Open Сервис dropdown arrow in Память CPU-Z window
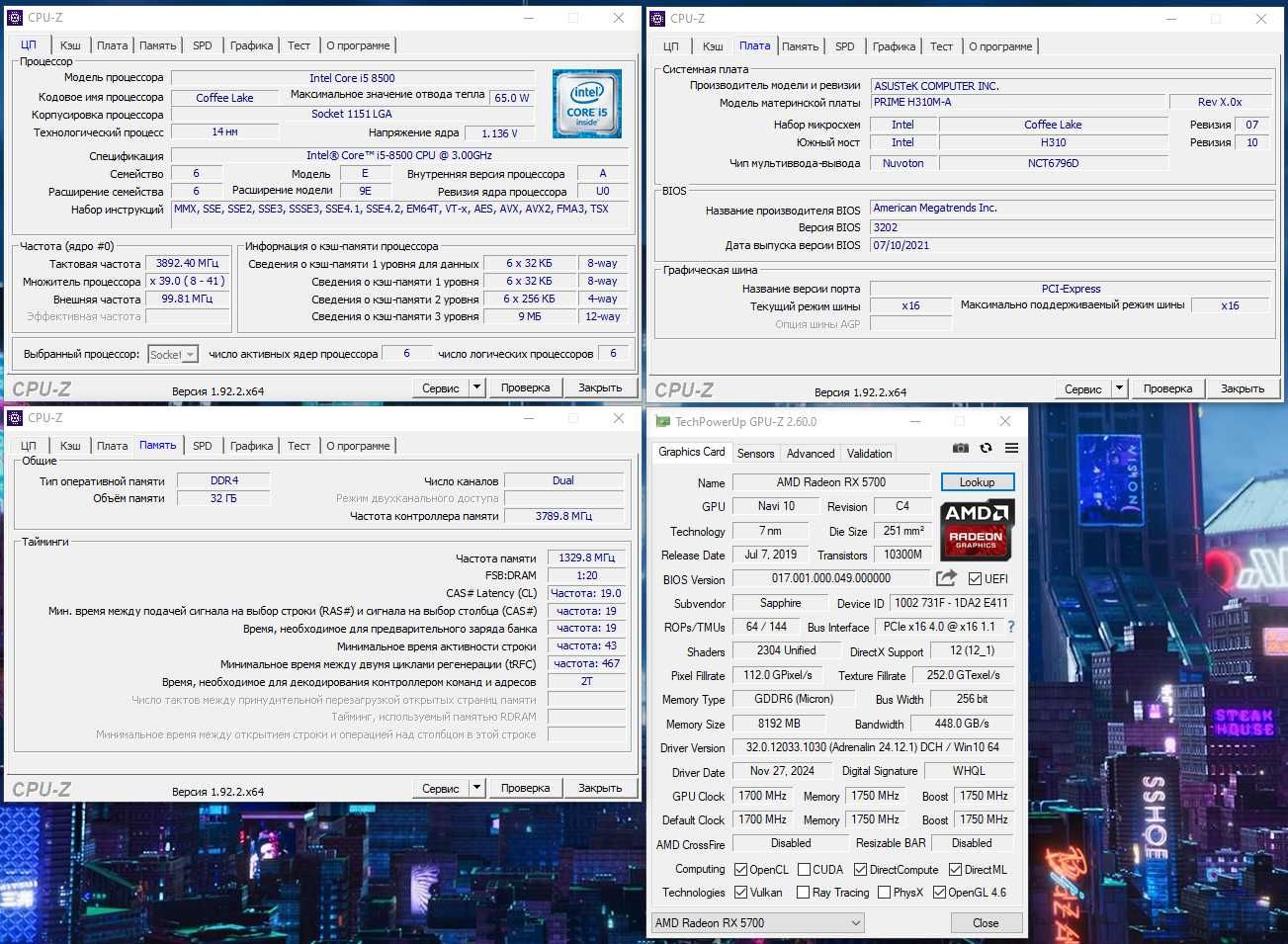Image resolution: width=1288 pixels, height=944 pixels. point(476,788)
